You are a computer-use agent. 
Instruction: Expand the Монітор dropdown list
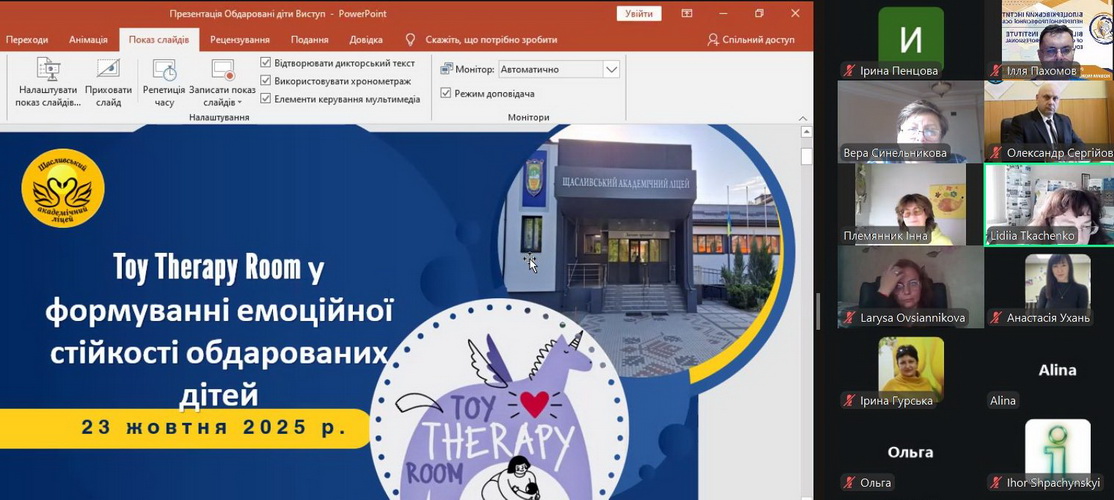611,70
